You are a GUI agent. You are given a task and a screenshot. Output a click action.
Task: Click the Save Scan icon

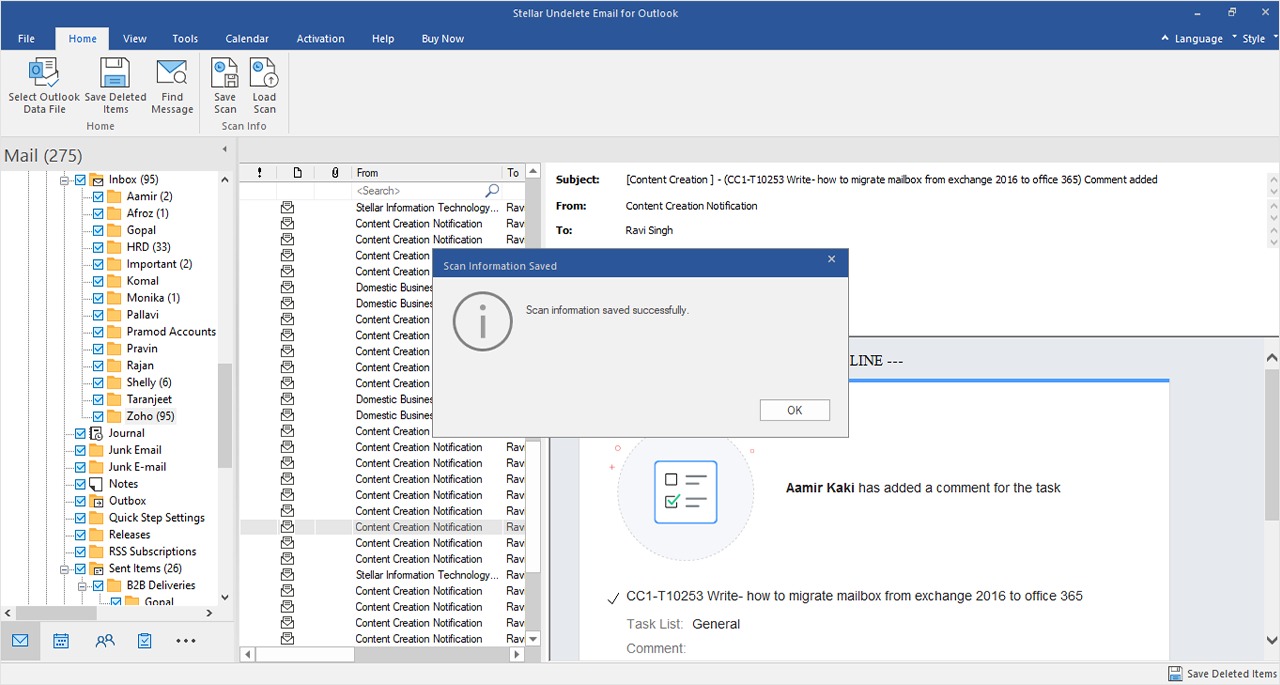[225, 73]
